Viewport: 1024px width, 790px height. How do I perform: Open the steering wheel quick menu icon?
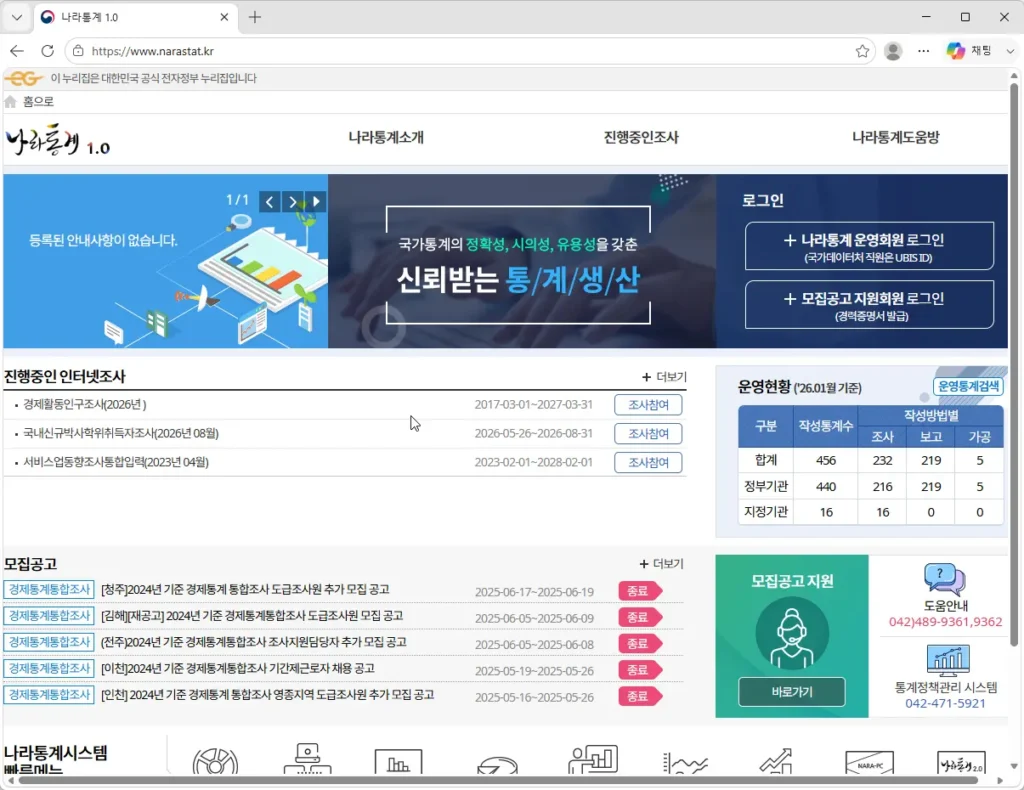216,761
